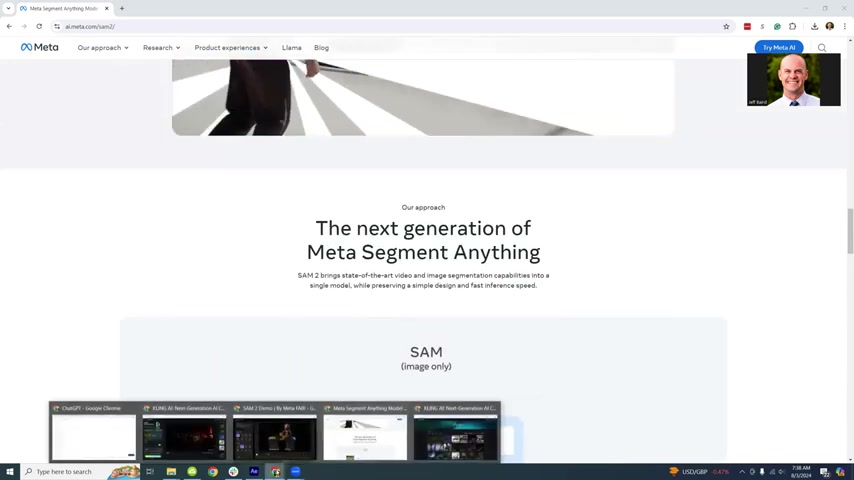Go back using browser back arrow
The image size is (854, 480).
9,26
